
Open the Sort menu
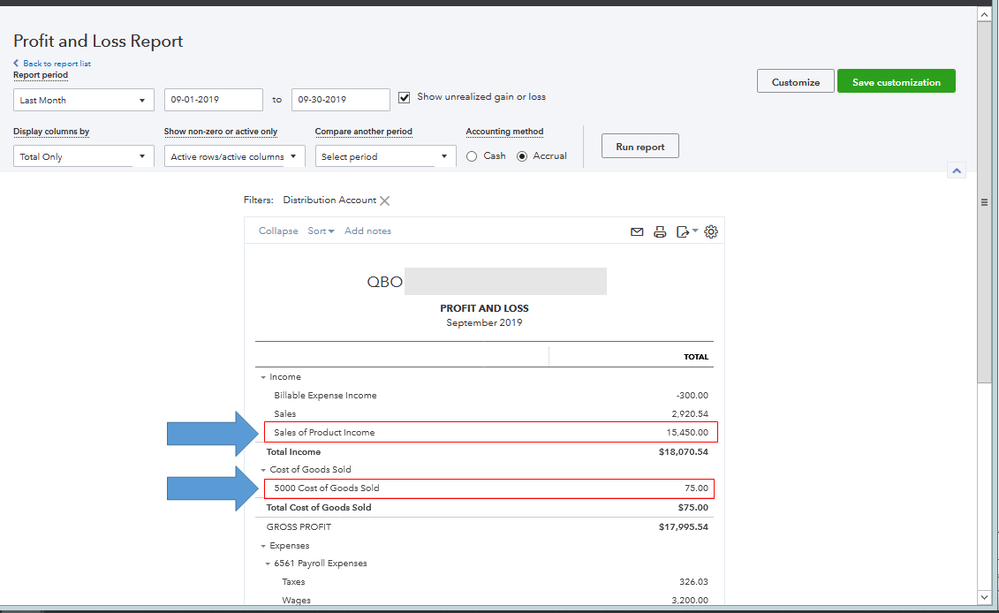point(320,231)
